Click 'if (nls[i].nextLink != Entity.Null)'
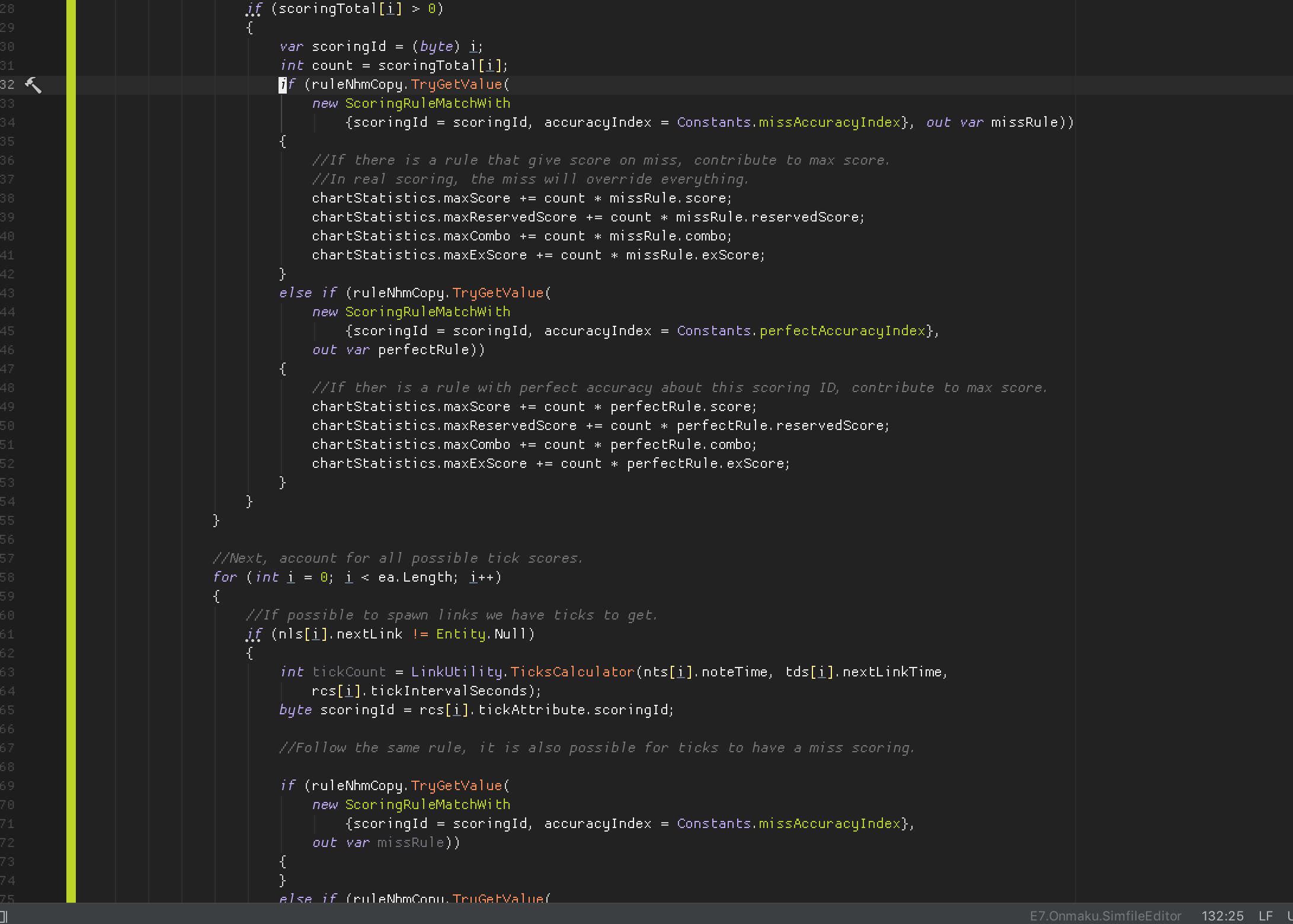 [391, 634]
